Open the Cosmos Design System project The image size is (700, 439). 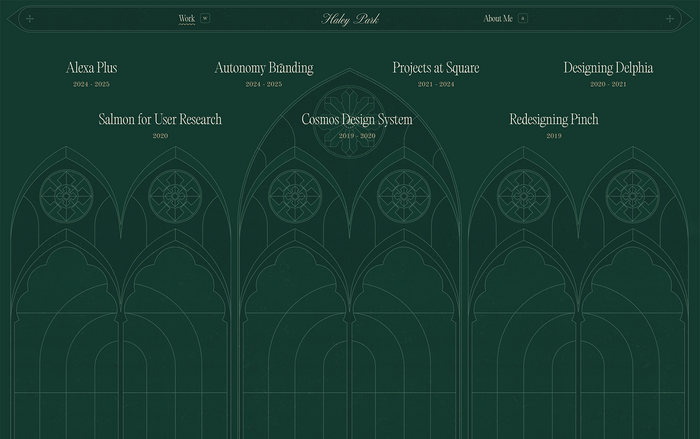click(x=357, y=119)
